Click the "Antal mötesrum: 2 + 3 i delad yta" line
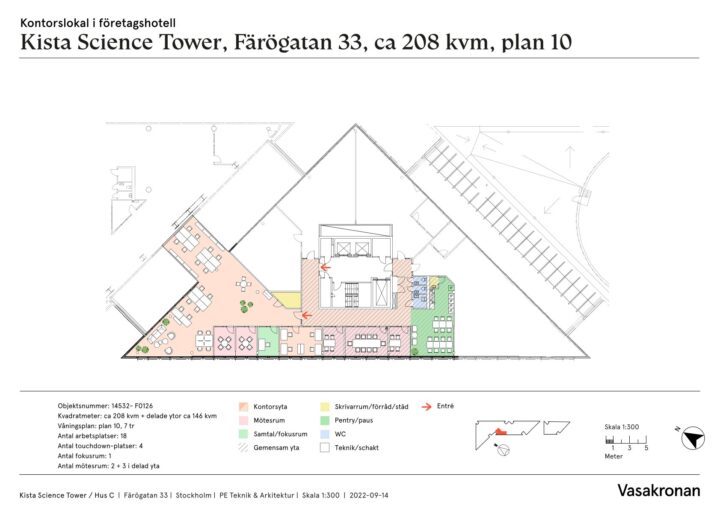The image size is (720, 509). (x=108, y=466)
